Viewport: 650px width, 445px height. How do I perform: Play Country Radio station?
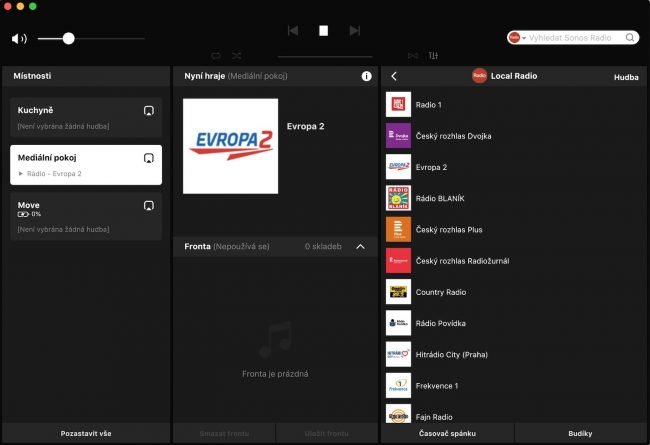pyautogui.click(x=514, y=292)
